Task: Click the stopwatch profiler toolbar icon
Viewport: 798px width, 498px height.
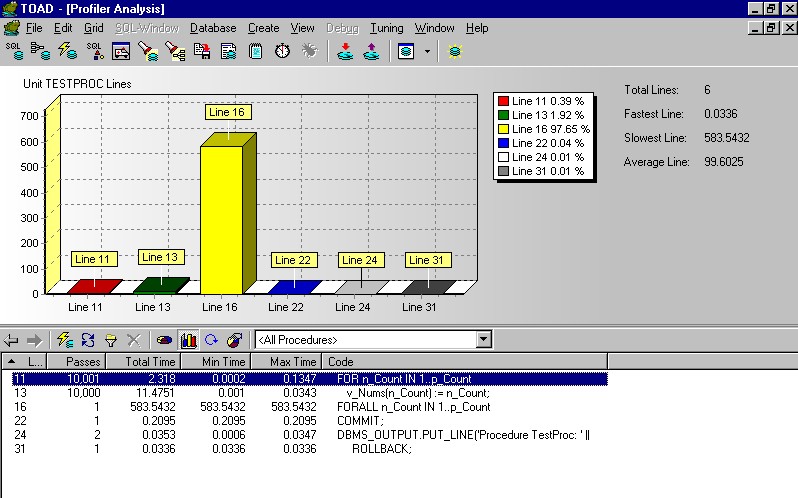Action: tap(282, 50)
